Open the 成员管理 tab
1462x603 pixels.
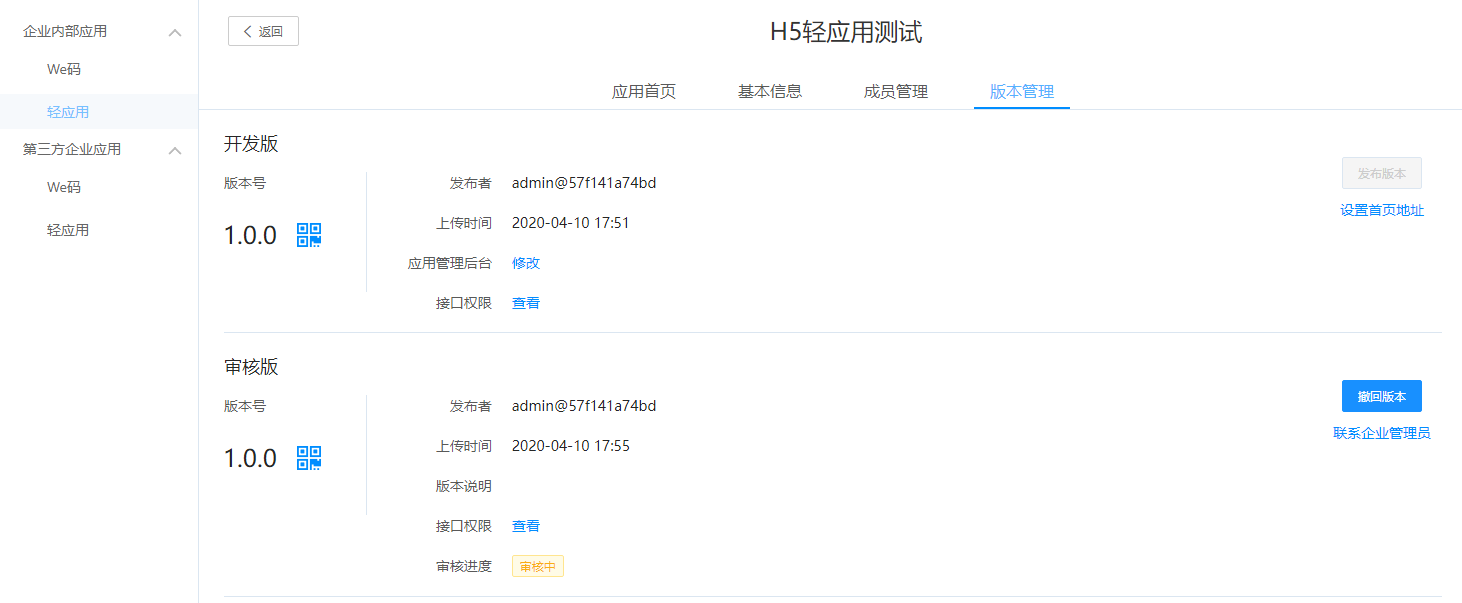(896, 92)
